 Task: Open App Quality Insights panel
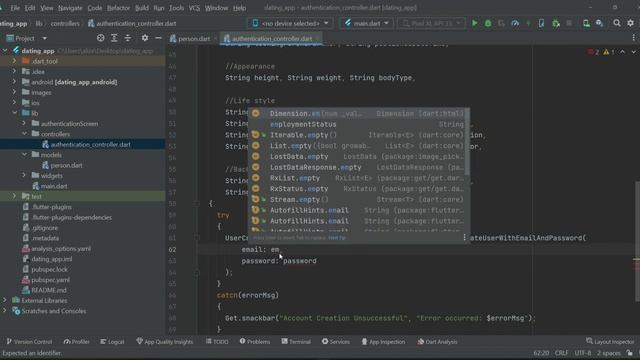[164, 342]
